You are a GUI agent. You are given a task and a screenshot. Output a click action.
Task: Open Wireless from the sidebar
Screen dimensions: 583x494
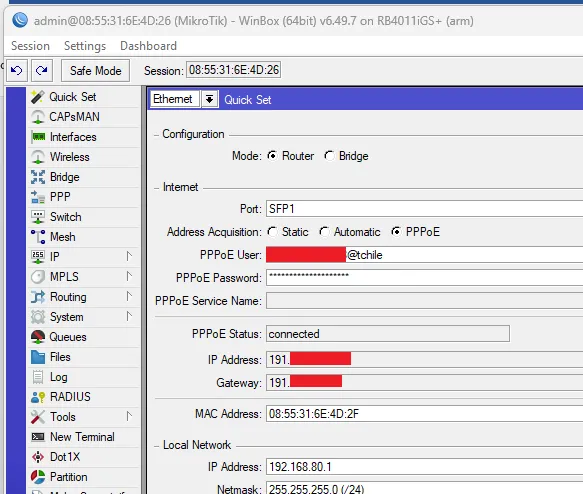(84, 157)
